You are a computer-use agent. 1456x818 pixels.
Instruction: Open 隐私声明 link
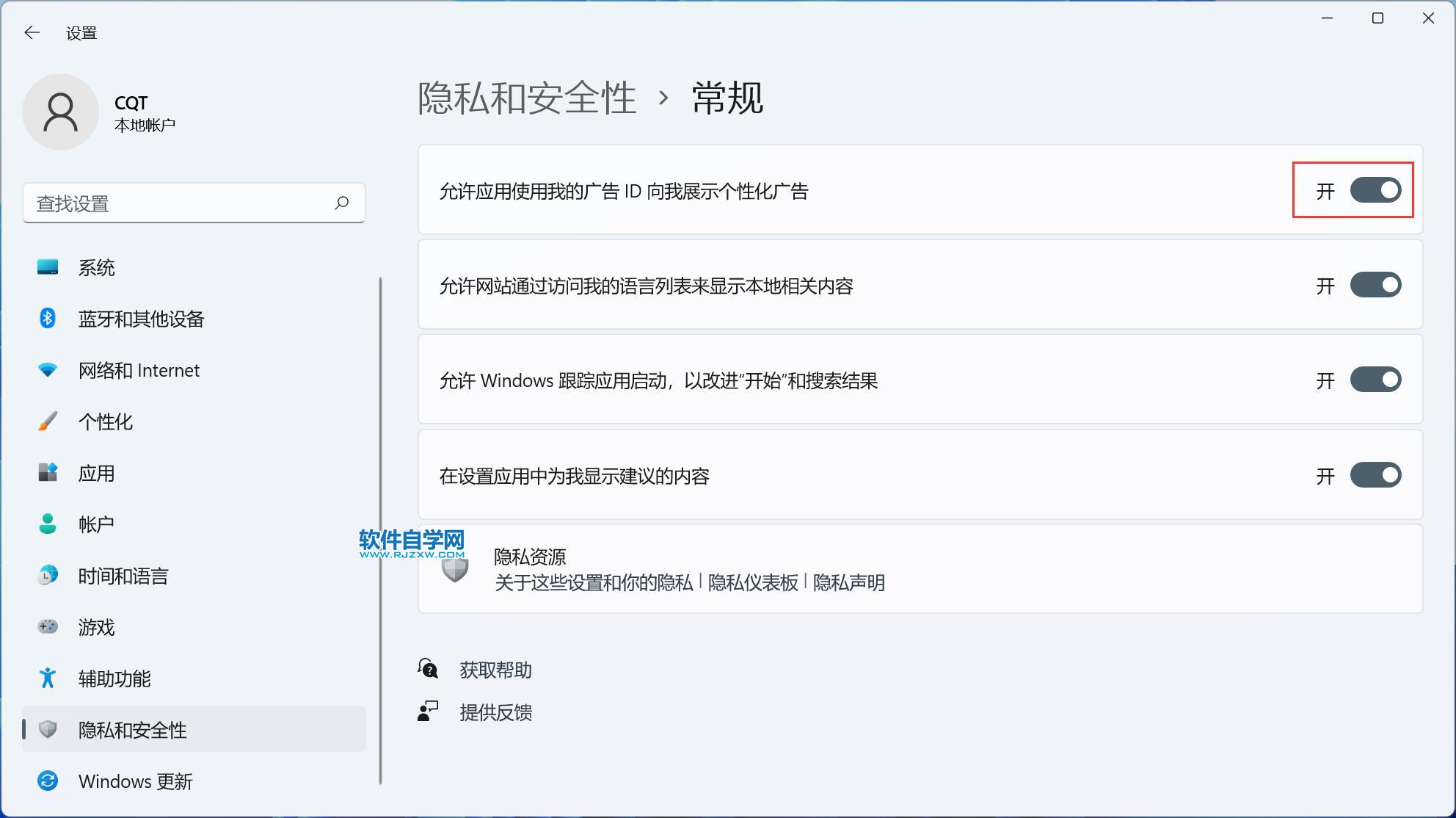848,582
